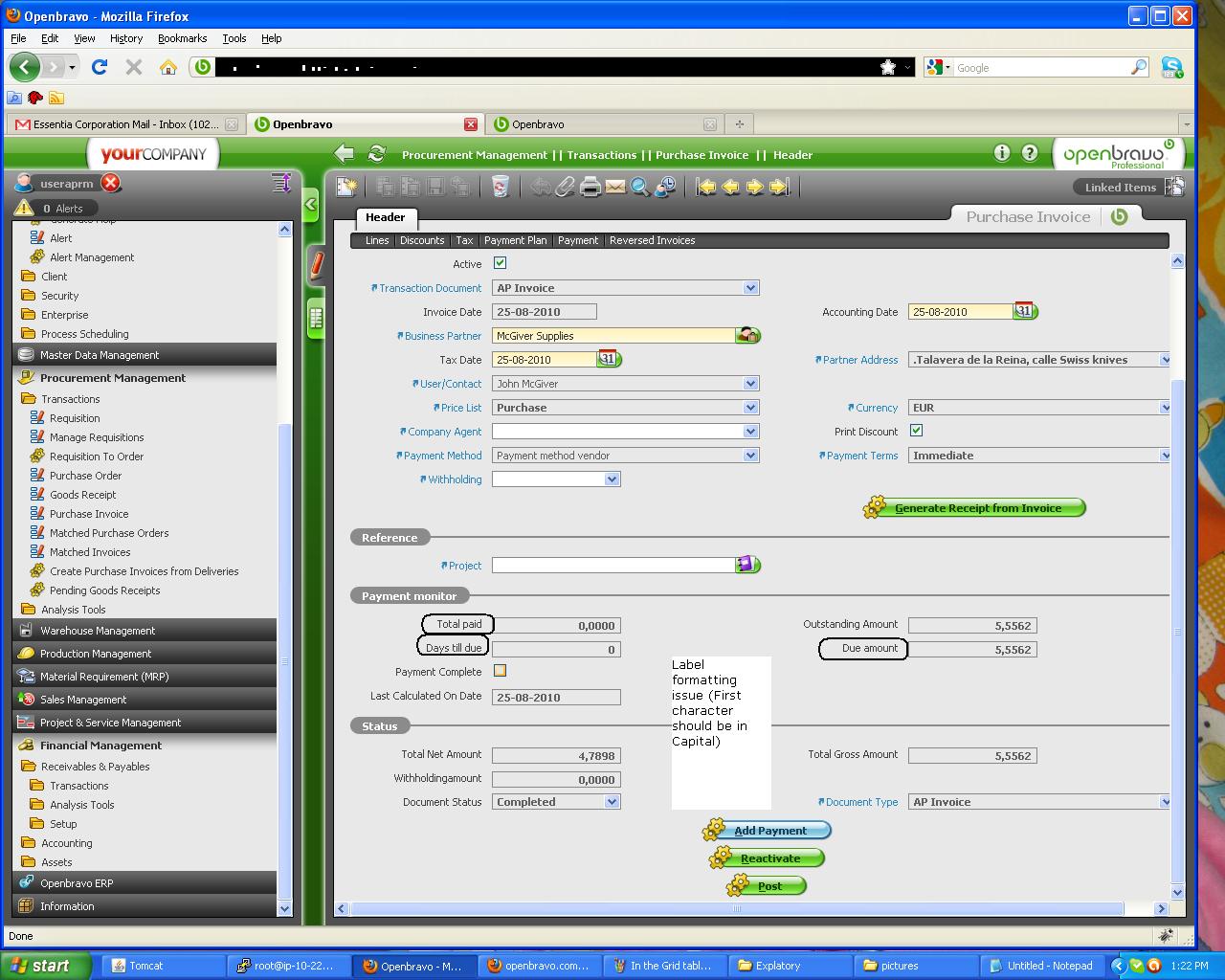Viewport: 1225px width, 980px height.
Task: Switch to Untitled - Notepad taskbar item
Action: (1042, 966)
